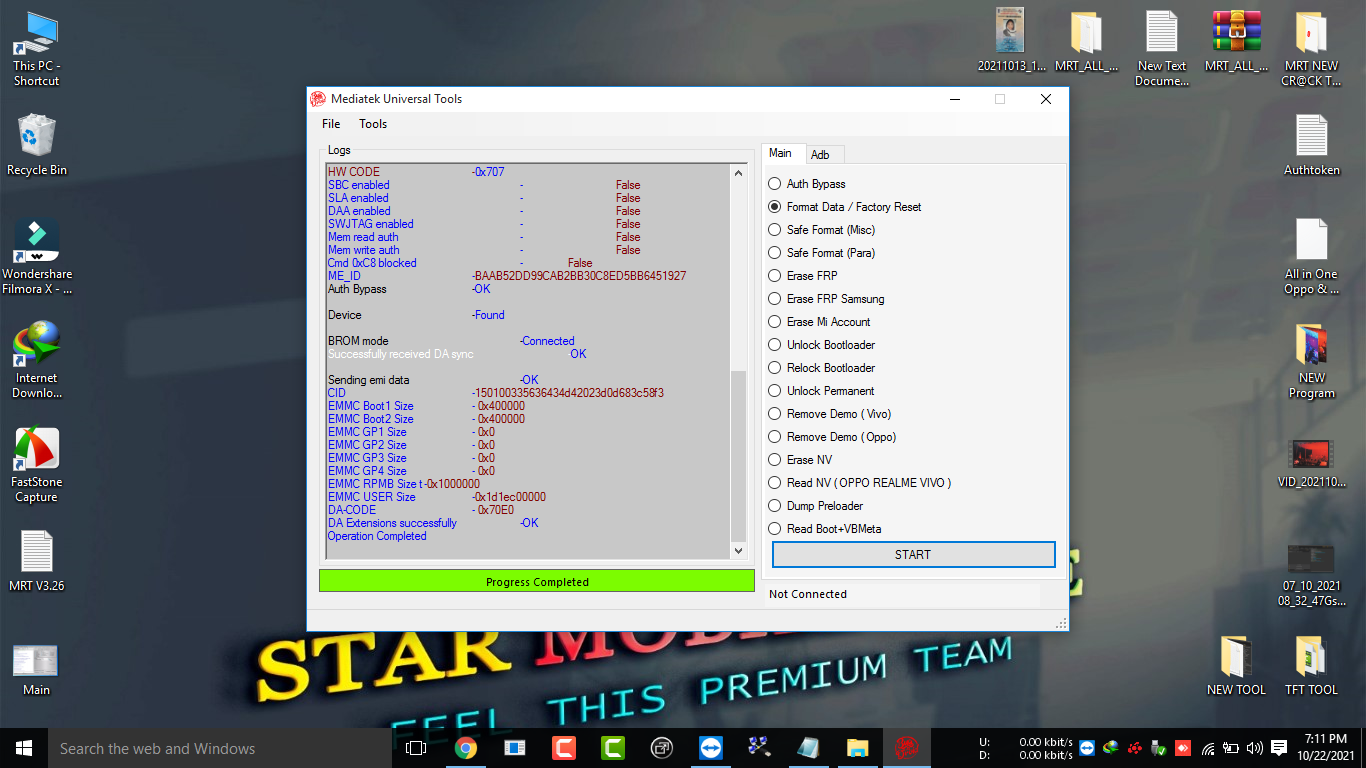The image size is (1366, 768).
Task: Click the ME_ID value in the logs
Action: 579,276
